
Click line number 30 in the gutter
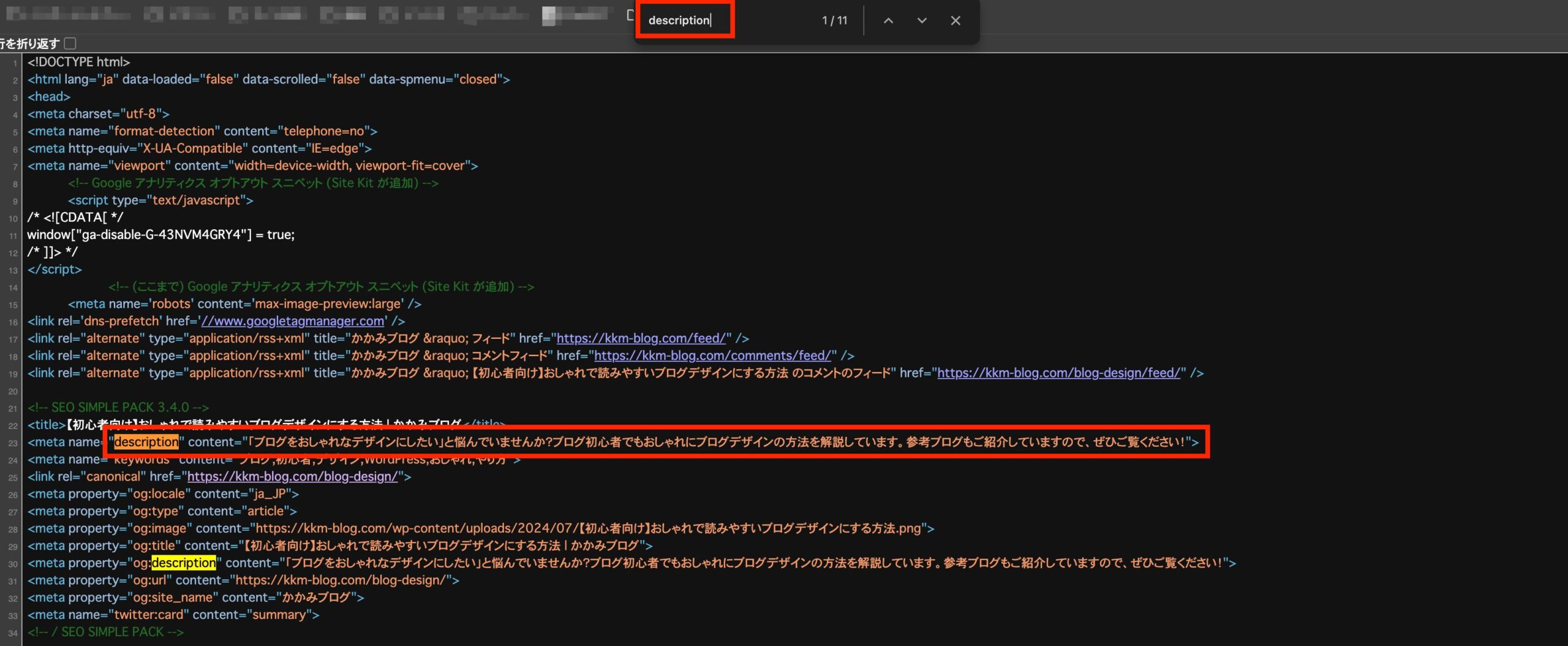tap(13, 563)
